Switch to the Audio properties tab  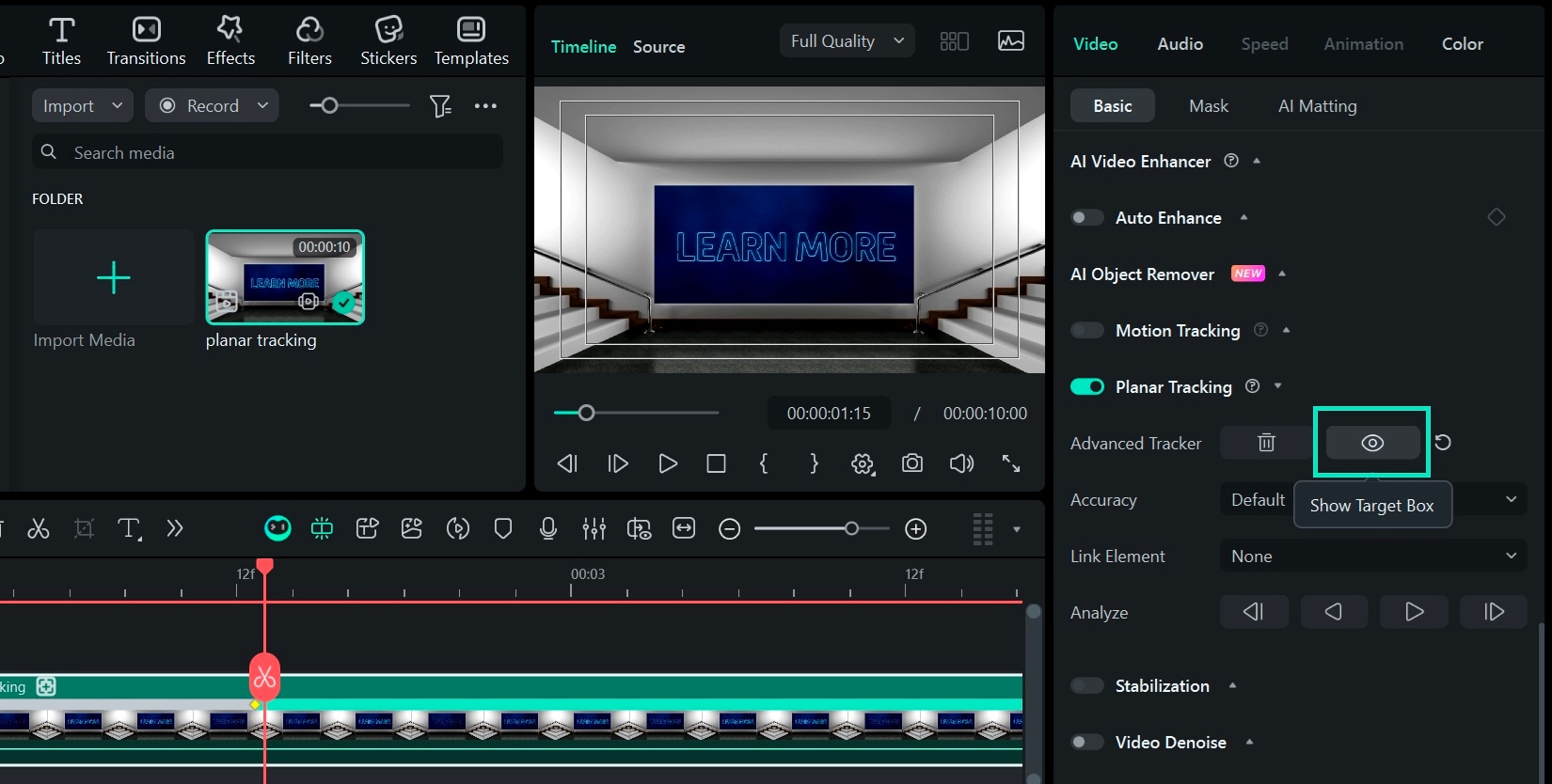[x=1180, y=43]
